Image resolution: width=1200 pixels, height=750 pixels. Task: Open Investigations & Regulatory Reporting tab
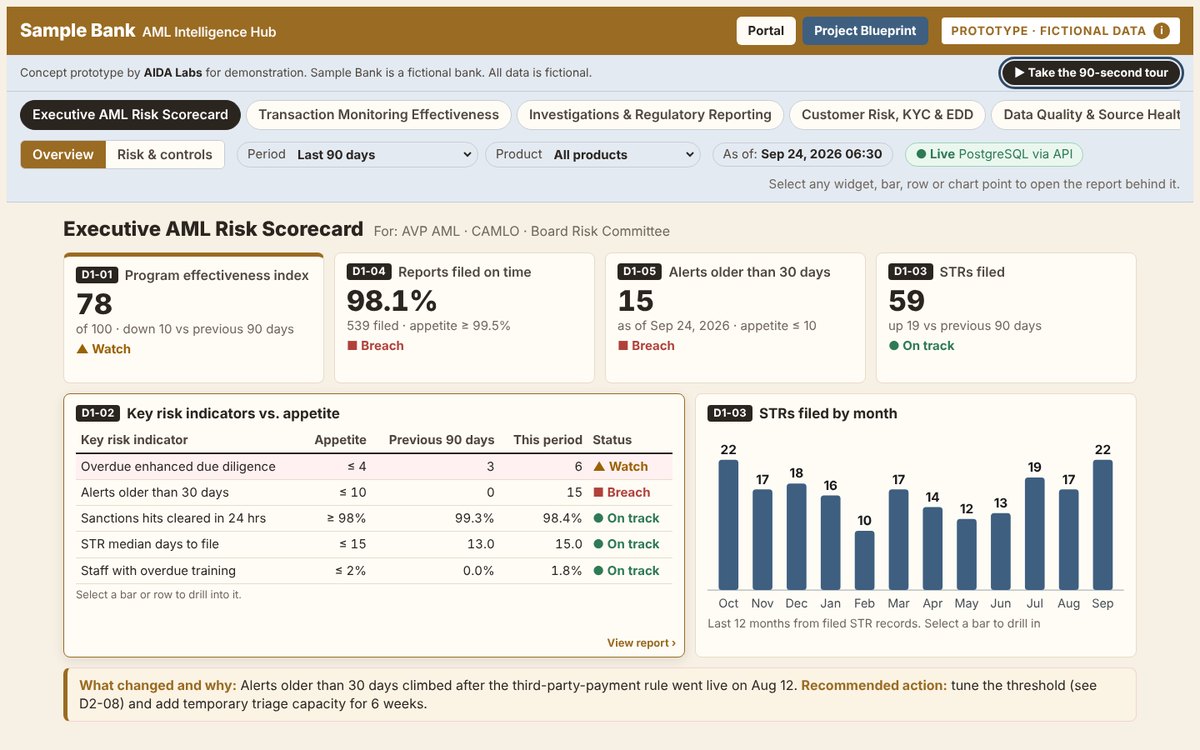coord(650,115)
